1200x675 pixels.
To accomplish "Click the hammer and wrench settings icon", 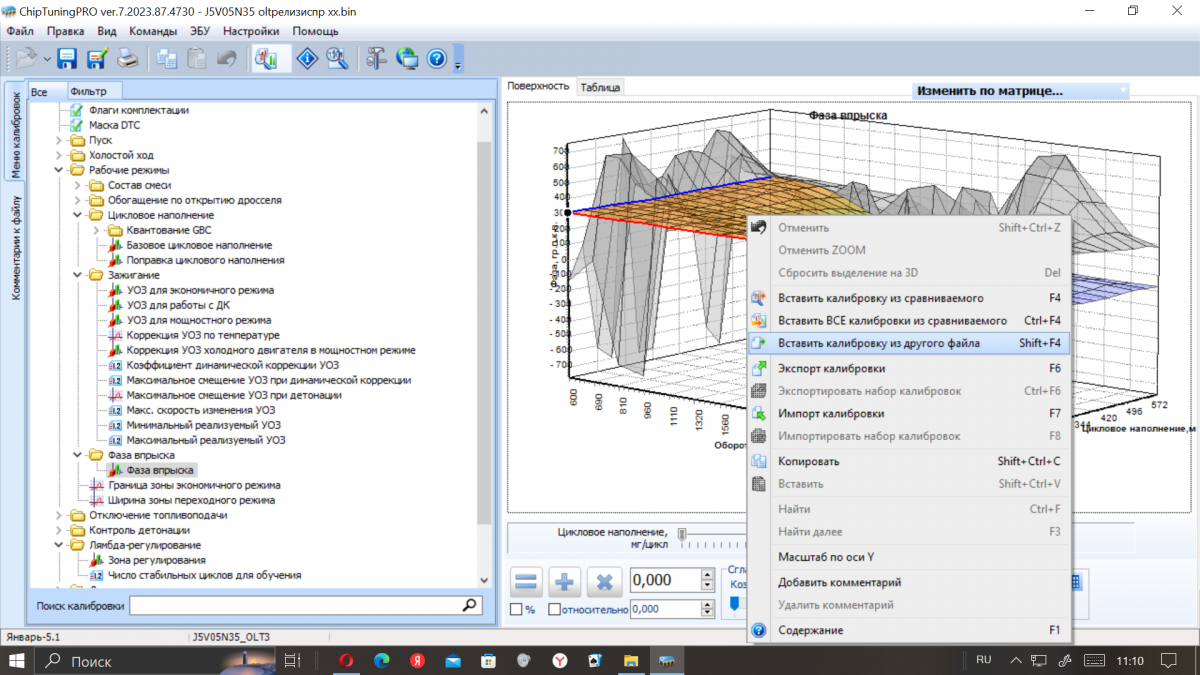I will (x=376, y=58).
